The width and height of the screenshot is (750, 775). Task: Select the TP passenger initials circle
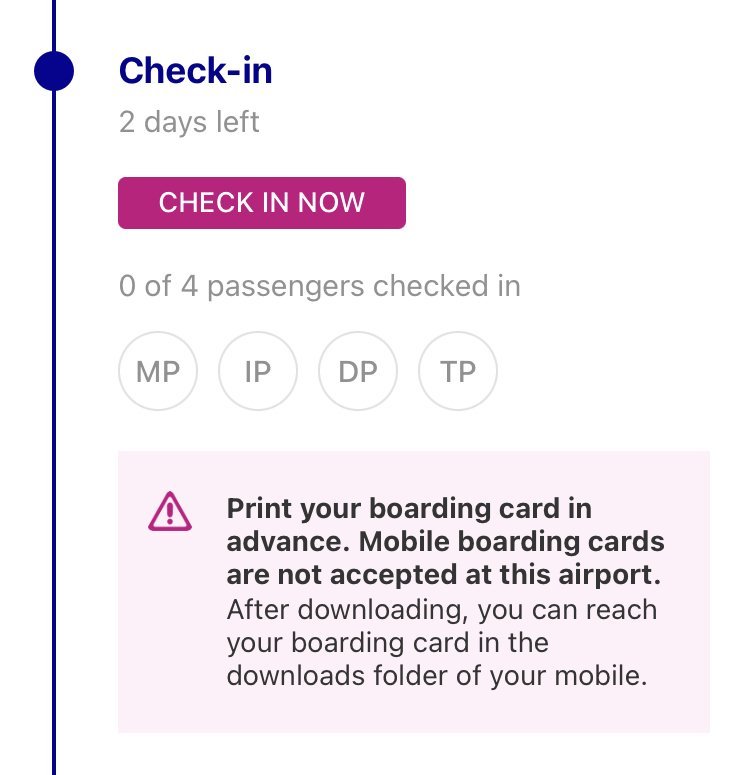458,371
